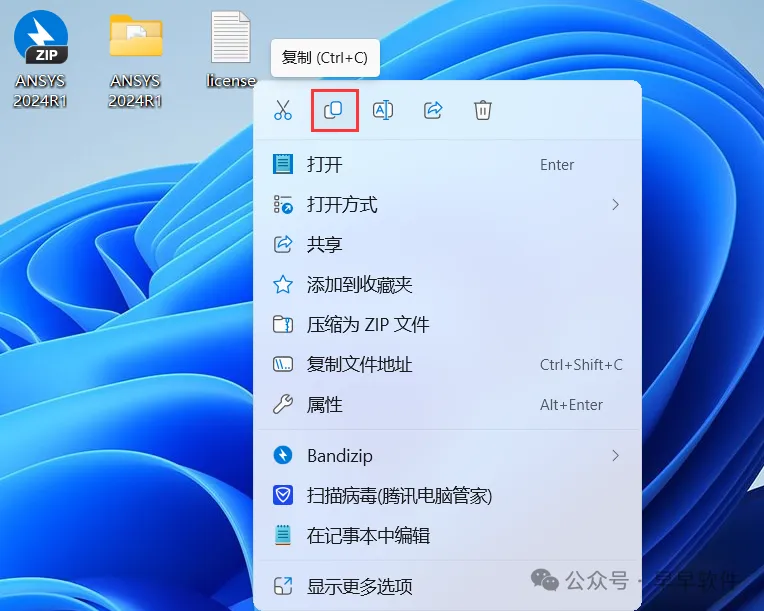Select 在记事本中编辑

pos(447,536)
